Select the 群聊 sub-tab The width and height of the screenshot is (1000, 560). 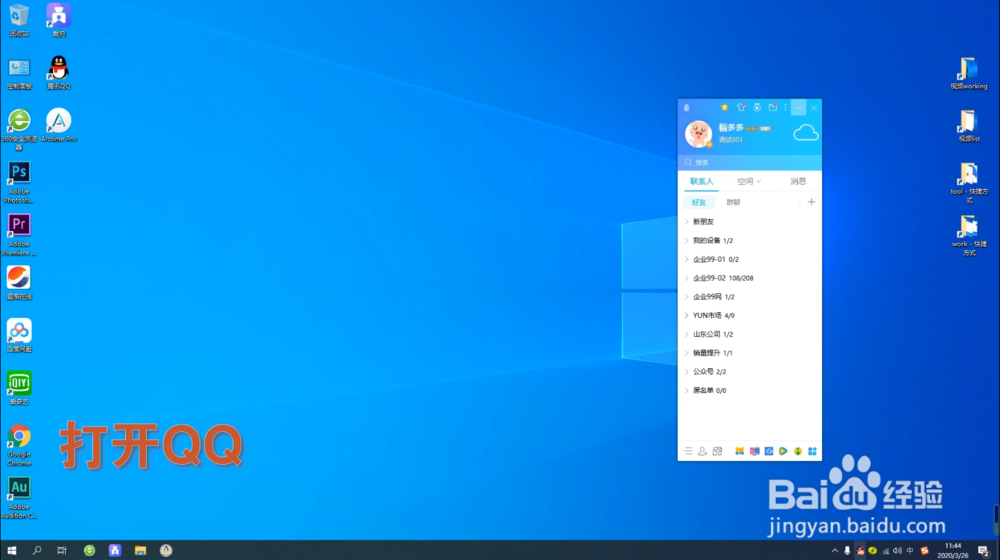pos(733,202)
